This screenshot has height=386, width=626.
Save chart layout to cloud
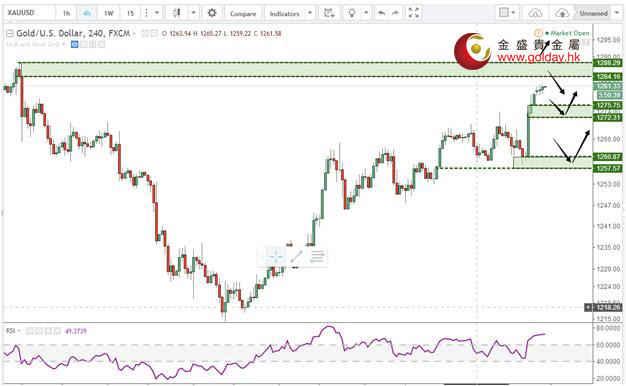pyautogui.click(x=562, y=13)
